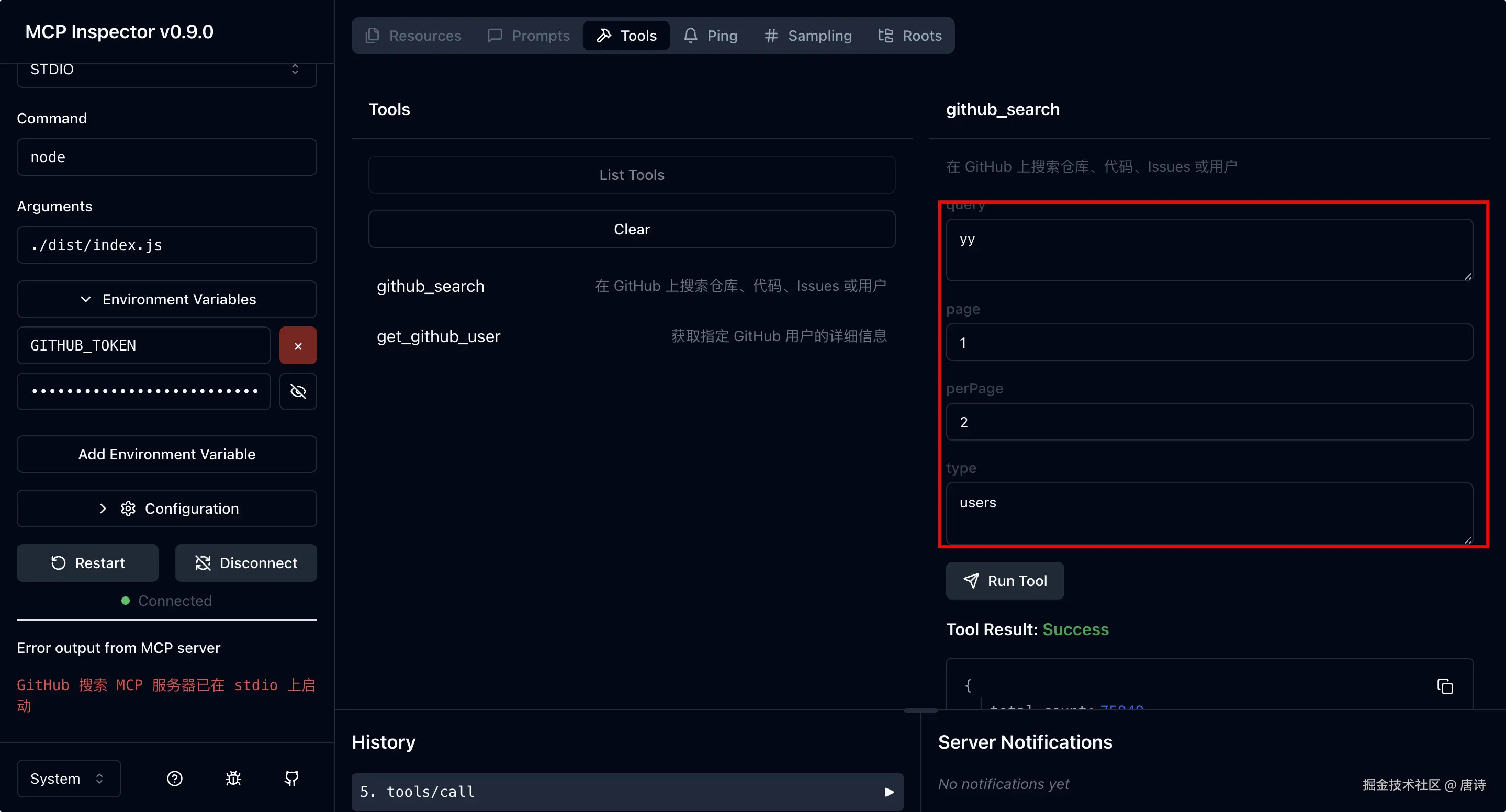Click Restart connection button
1506x812 pixels.
click(x=88, y=563)
